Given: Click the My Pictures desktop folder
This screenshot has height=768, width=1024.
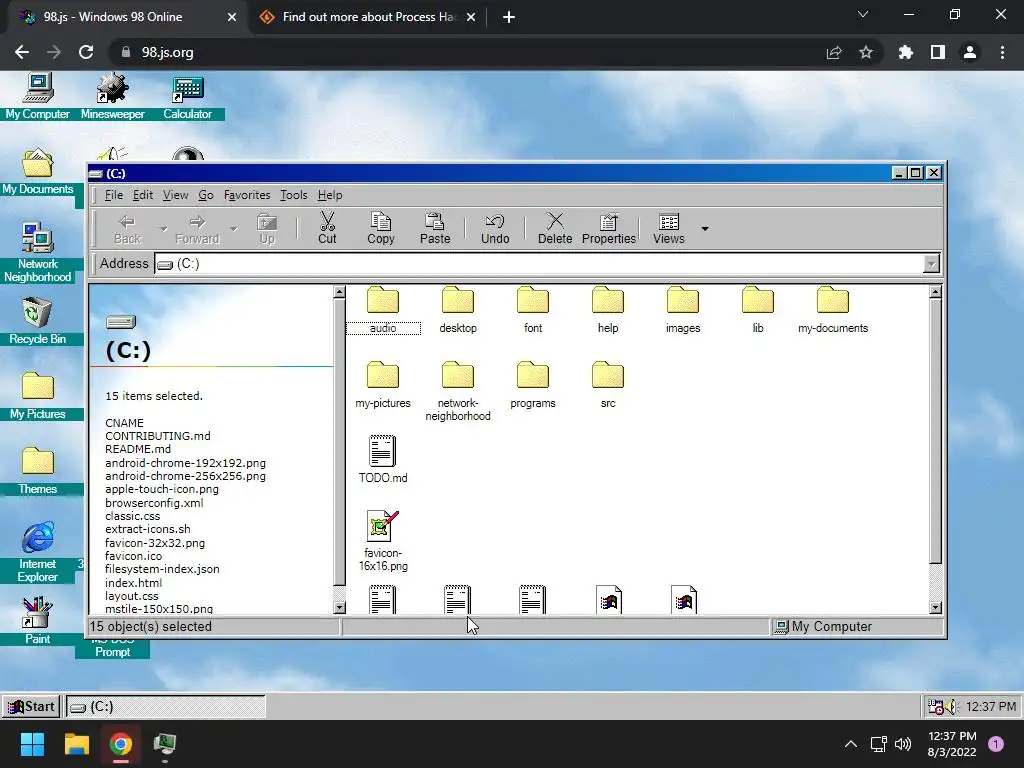Looking at the screenshot, I should 37,396.
